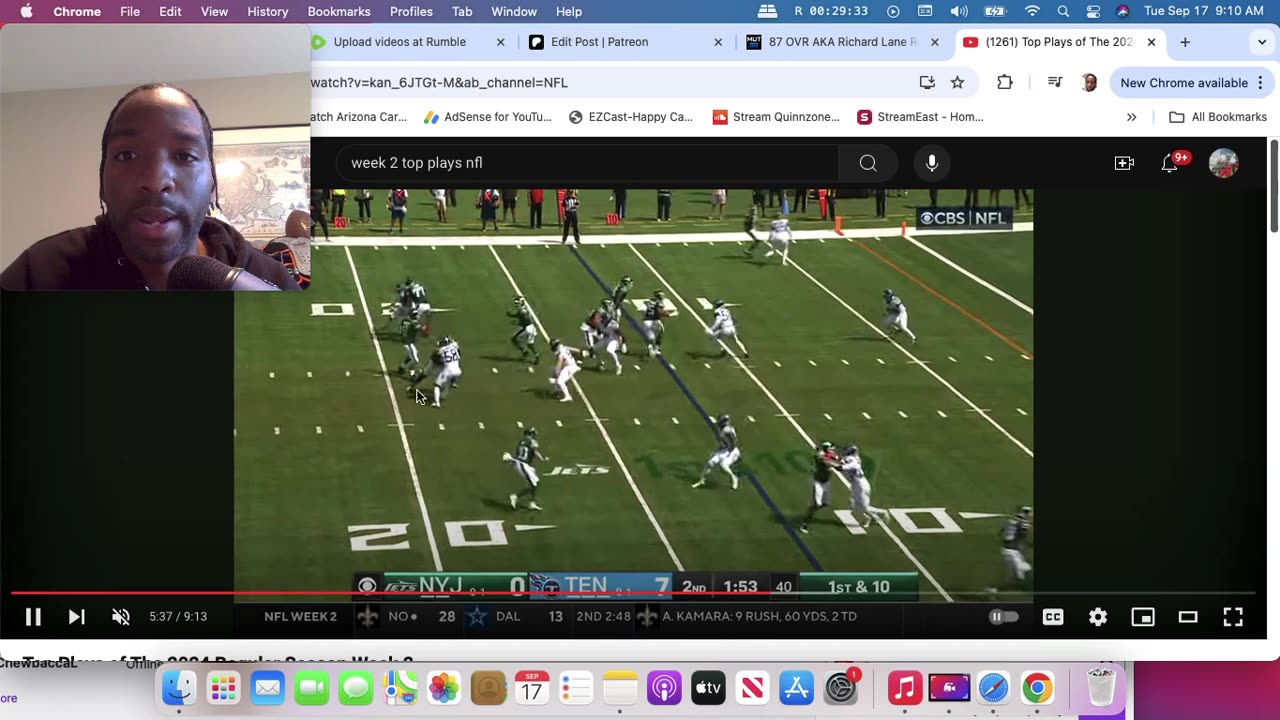Open System Settings with update badge
The image size is (1280, 720).
[x=841, y=688]
